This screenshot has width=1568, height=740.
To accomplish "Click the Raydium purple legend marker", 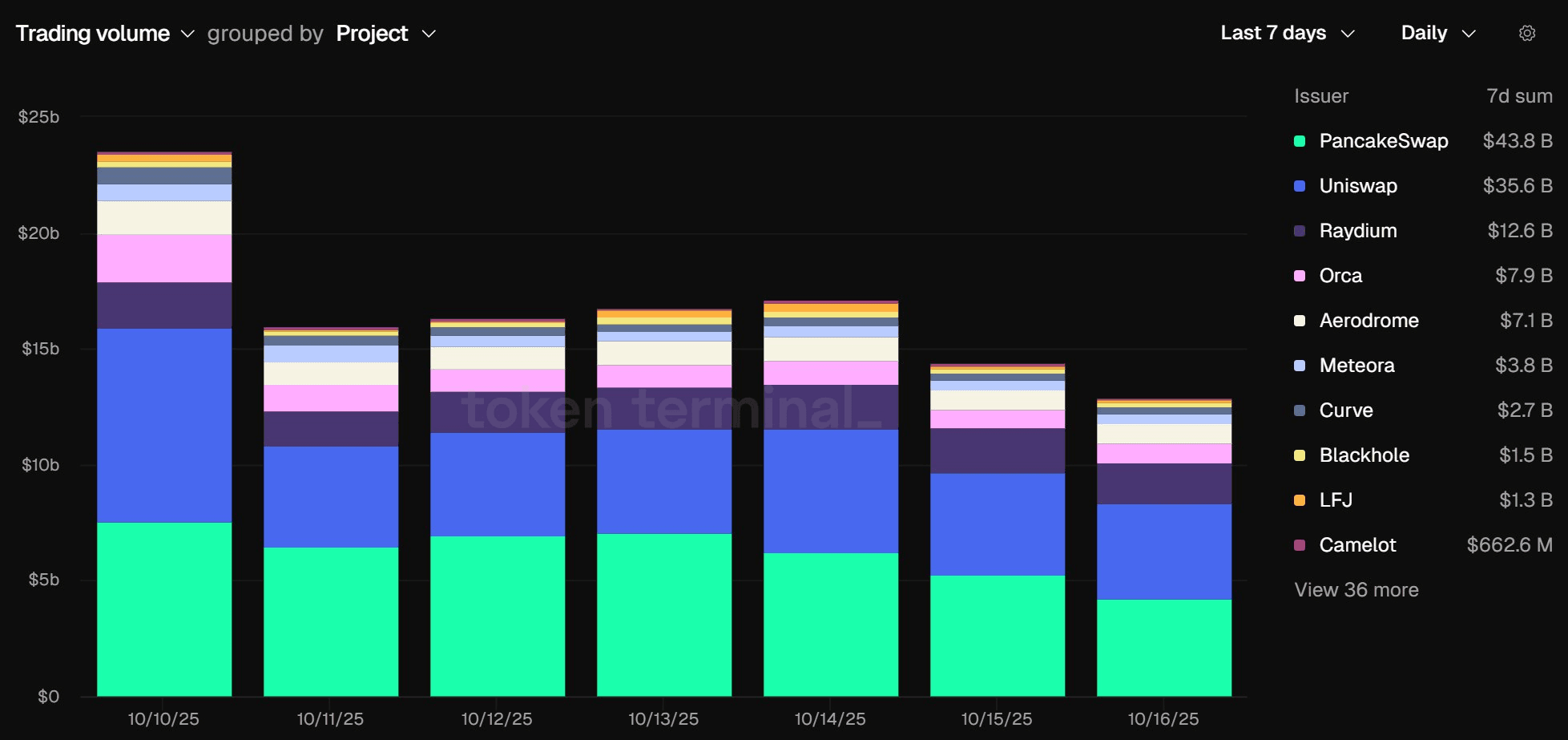I will coord(1300,231).
